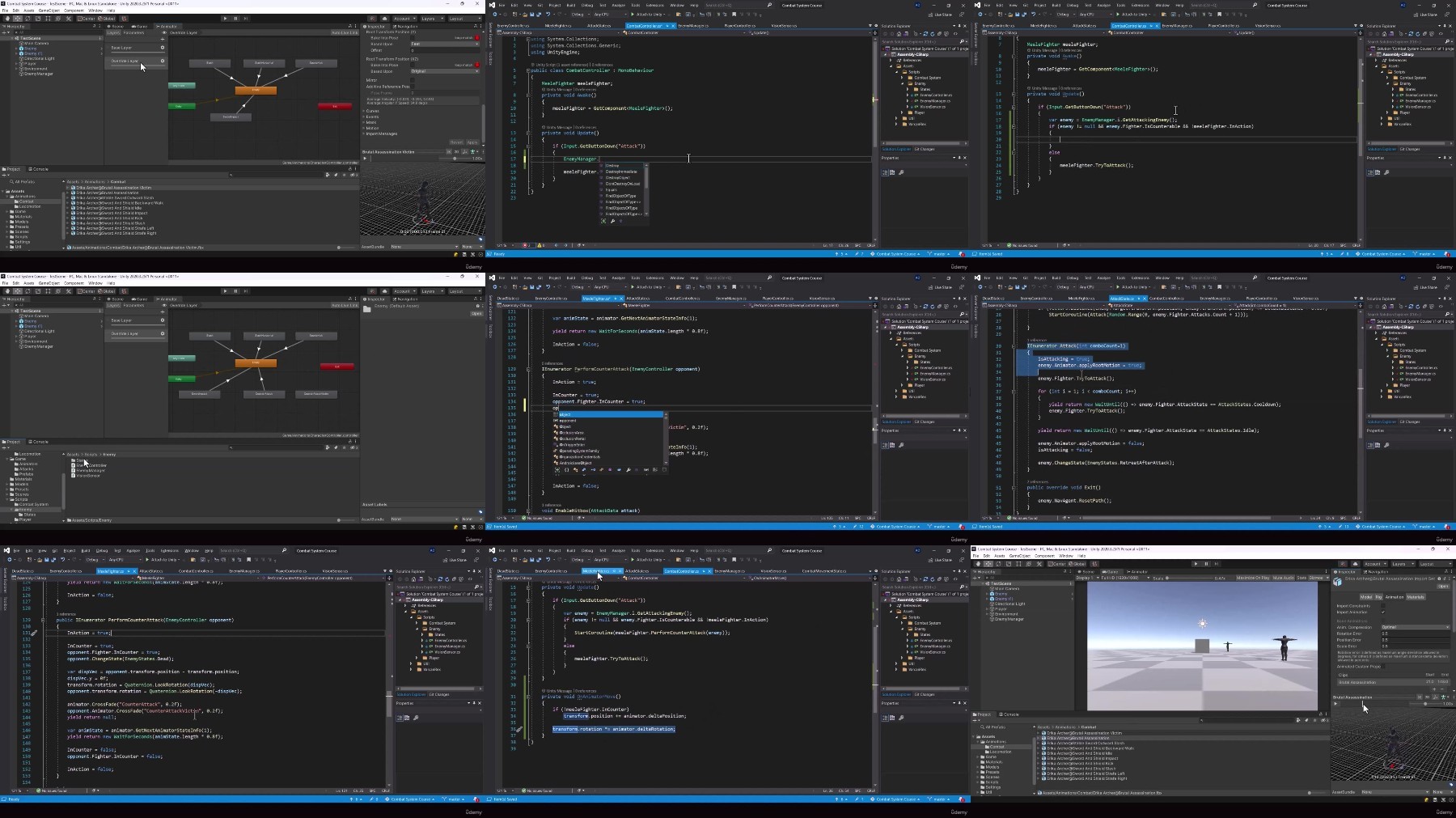
Task: Click notification bell in status bar below 'opponent' autocomplete
Action: (962, 527)
